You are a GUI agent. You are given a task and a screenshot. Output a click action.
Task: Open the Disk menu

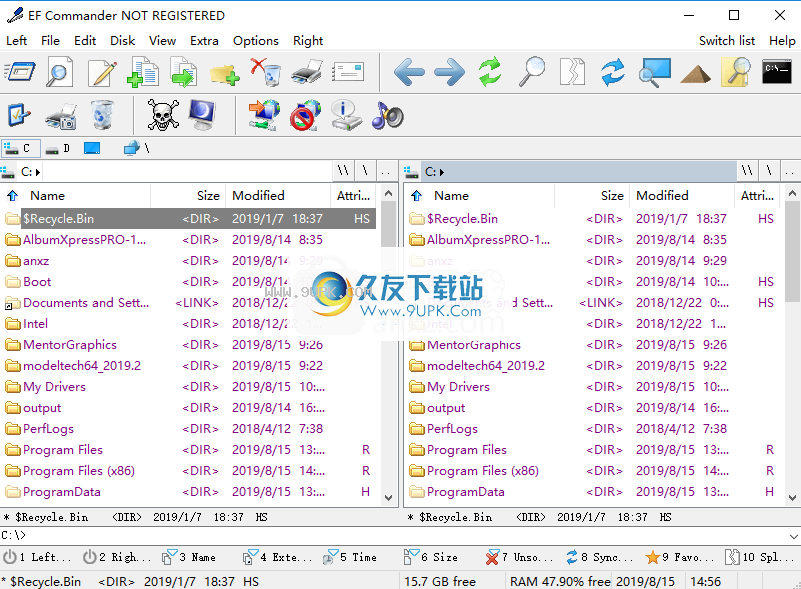[x=123, y=41]
